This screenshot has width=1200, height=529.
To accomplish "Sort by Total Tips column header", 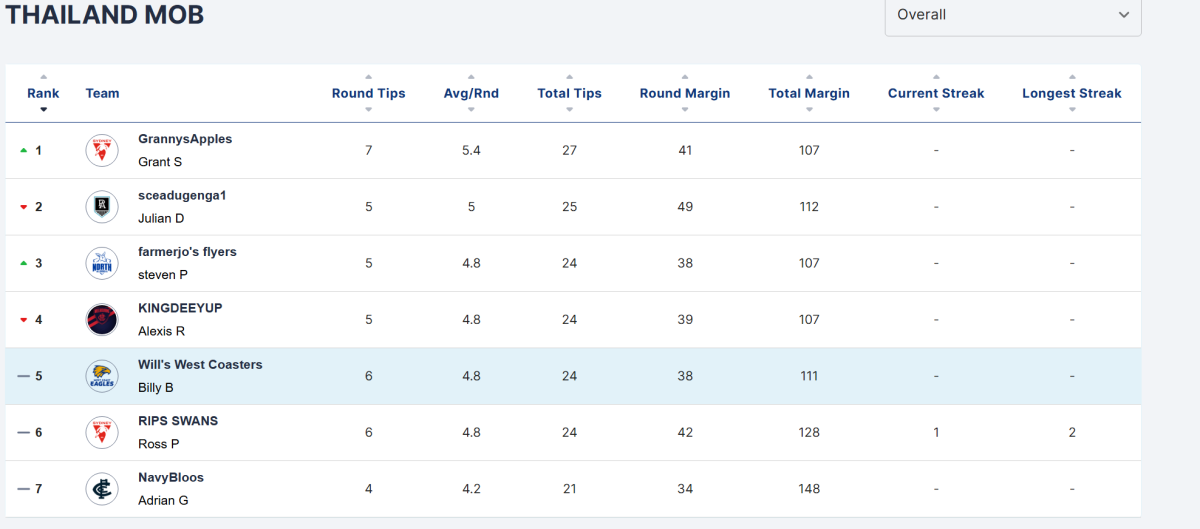I will [x=570, y=93].
